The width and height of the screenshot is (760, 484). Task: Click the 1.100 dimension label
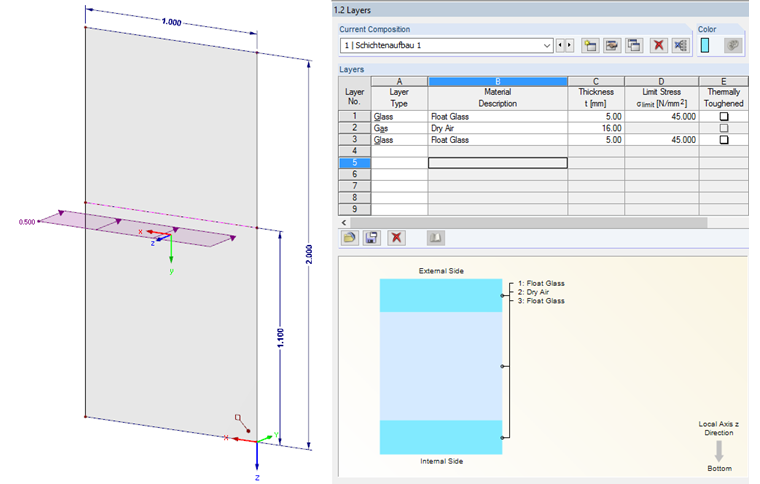pos(280,338)
